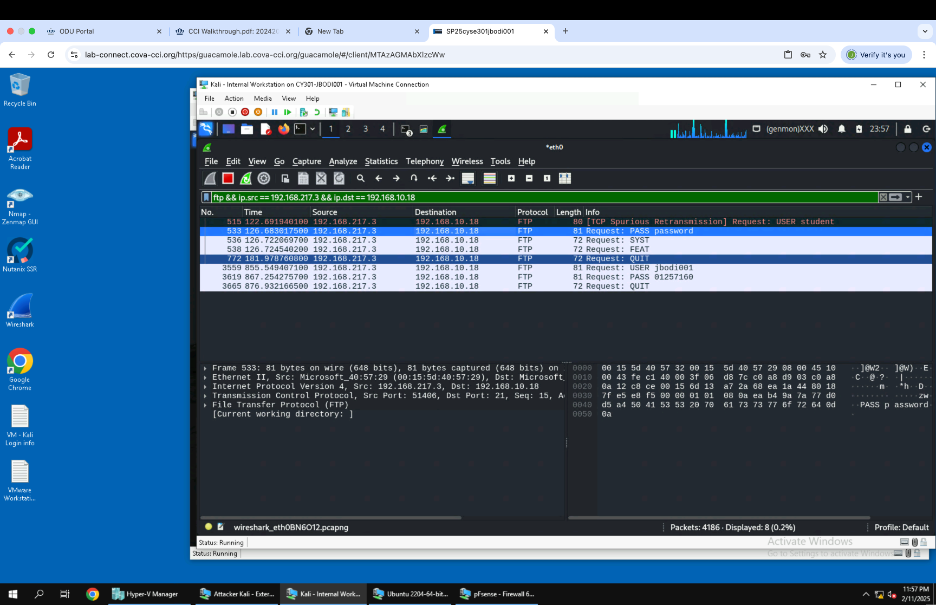The image size is (936, 606).
Task: Restart the current capture in Wireshark
Action: click(246, 178)
